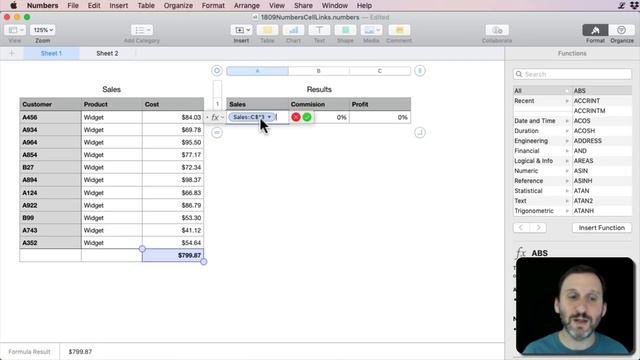
Task: Select the Trigonometric function category
Action: pyautogui.click(x=542, y=211)
